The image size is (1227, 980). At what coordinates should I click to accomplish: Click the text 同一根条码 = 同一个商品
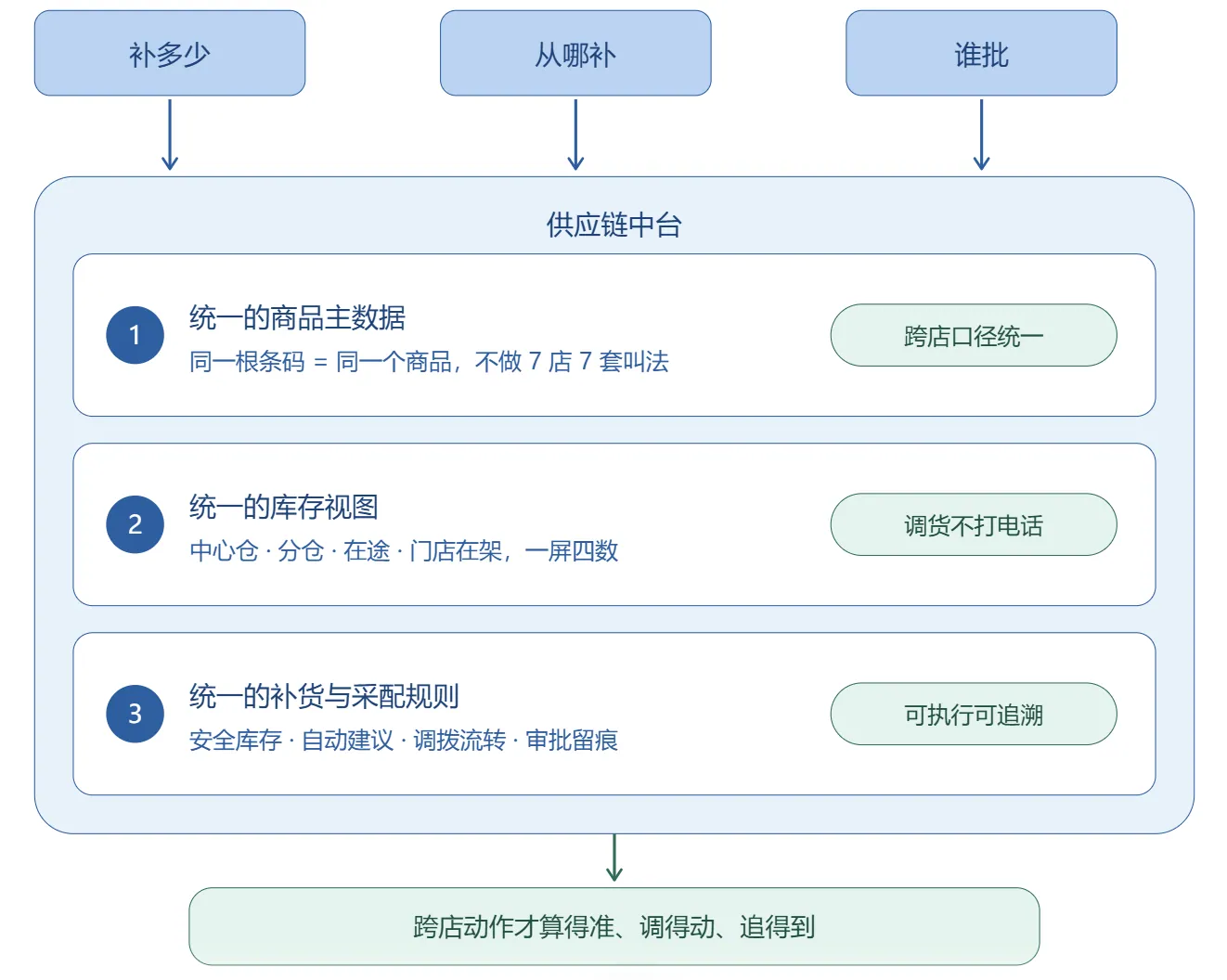point(320,362)
